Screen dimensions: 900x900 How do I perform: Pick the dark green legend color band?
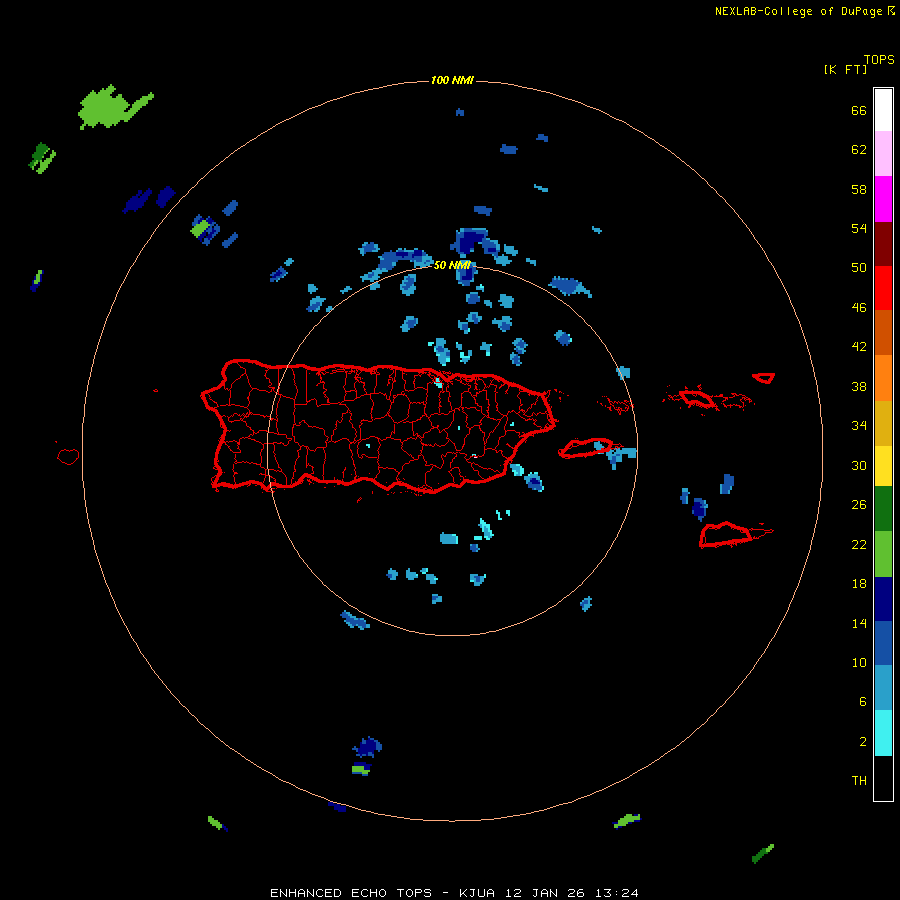(x=883, y=509)
